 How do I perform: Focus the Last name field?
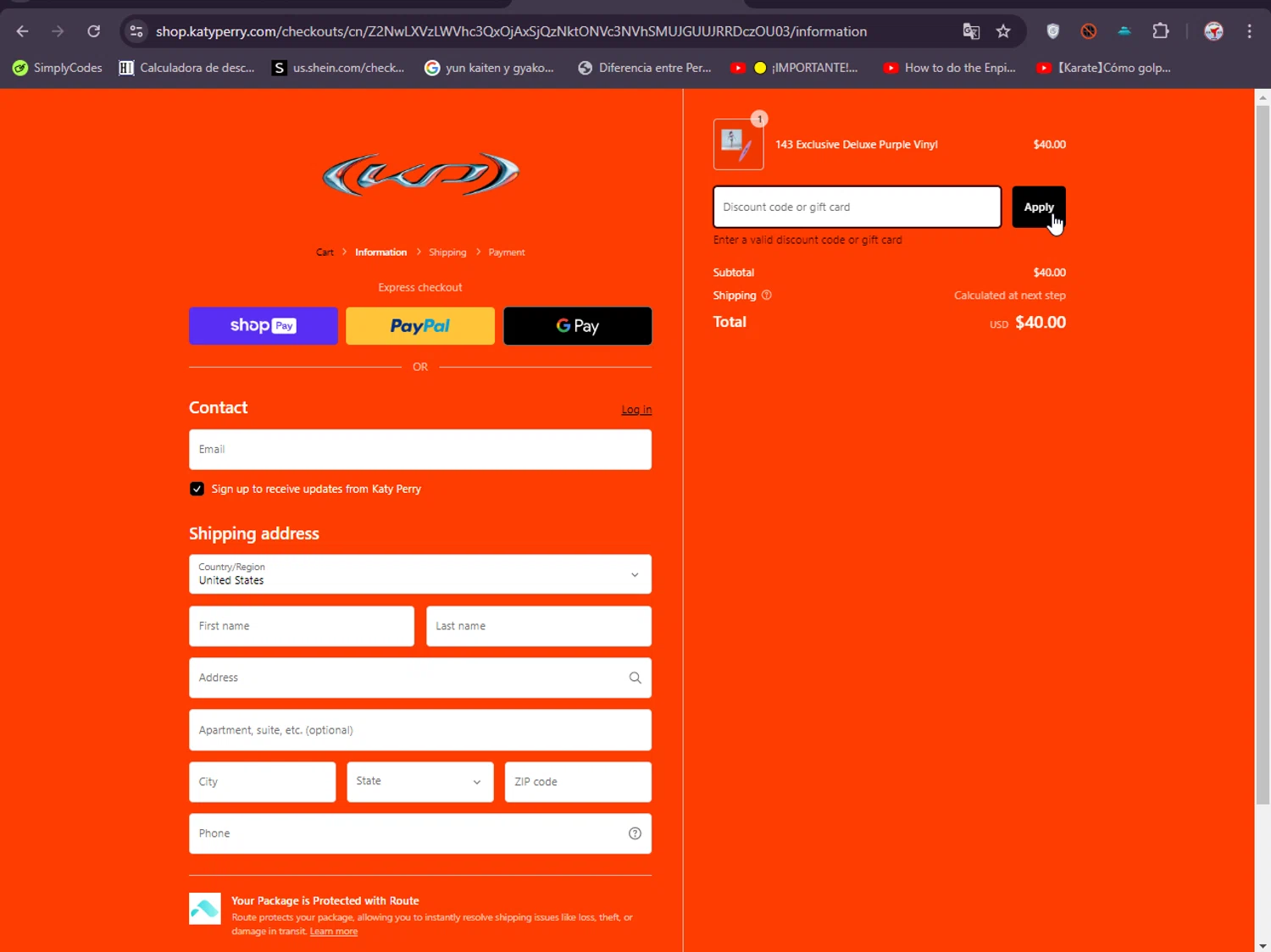coord(539,626)
